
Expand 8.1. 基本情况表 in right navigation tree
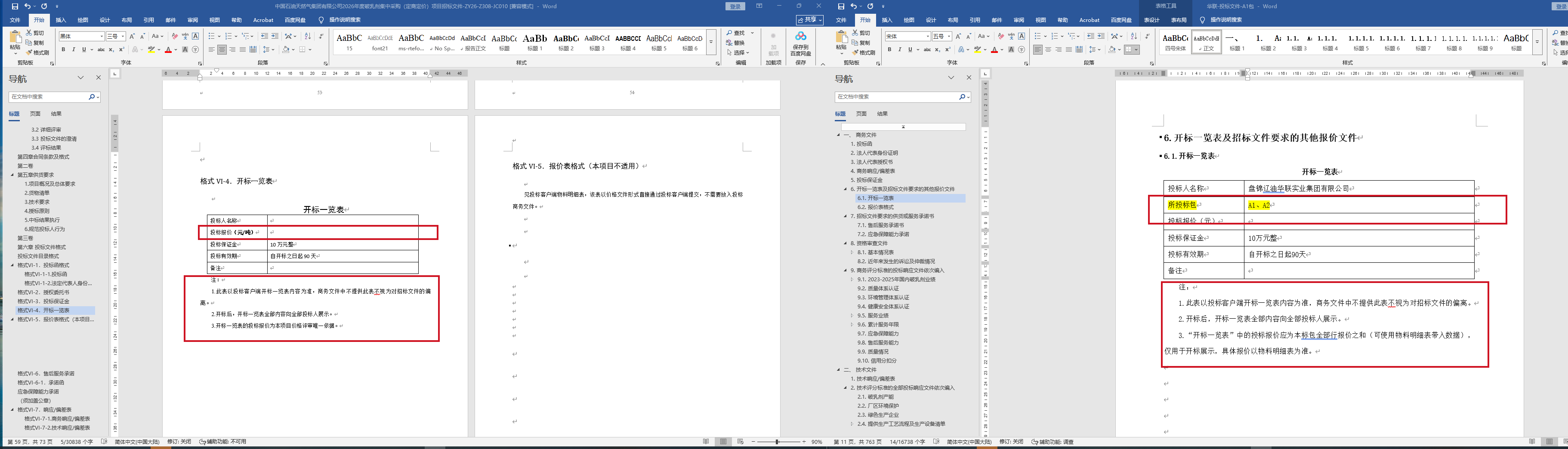(x=852, y=252)
